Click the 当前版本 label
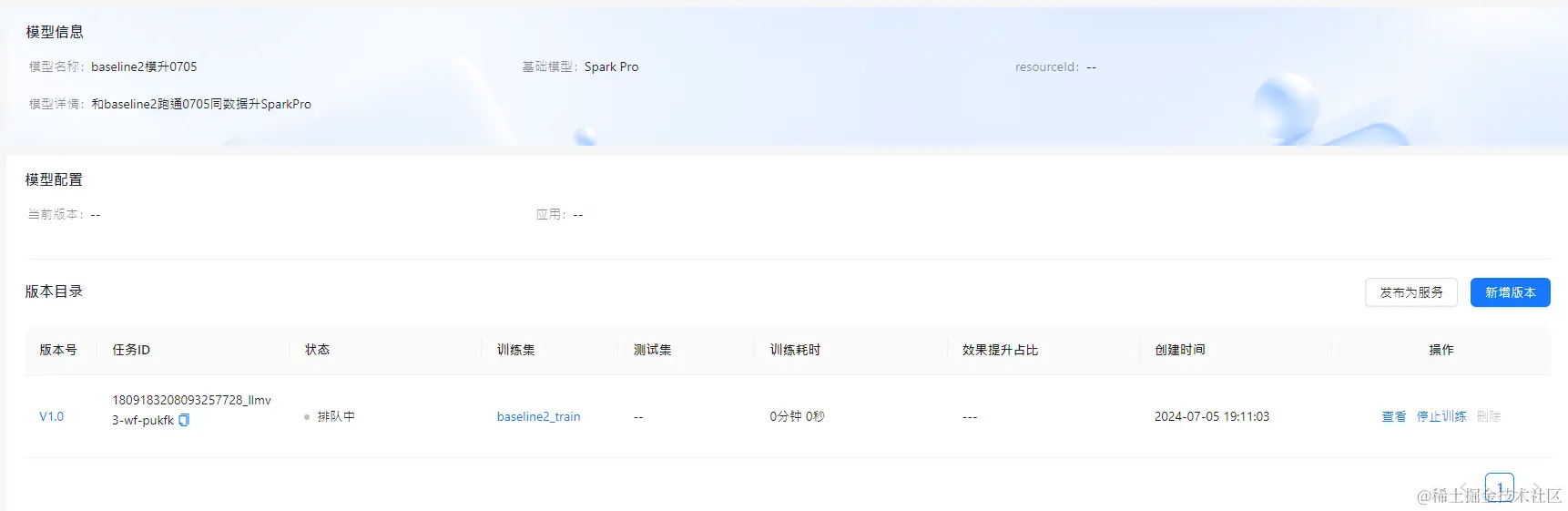Screen dimensions: 1568x511 [x=56, y=214]
